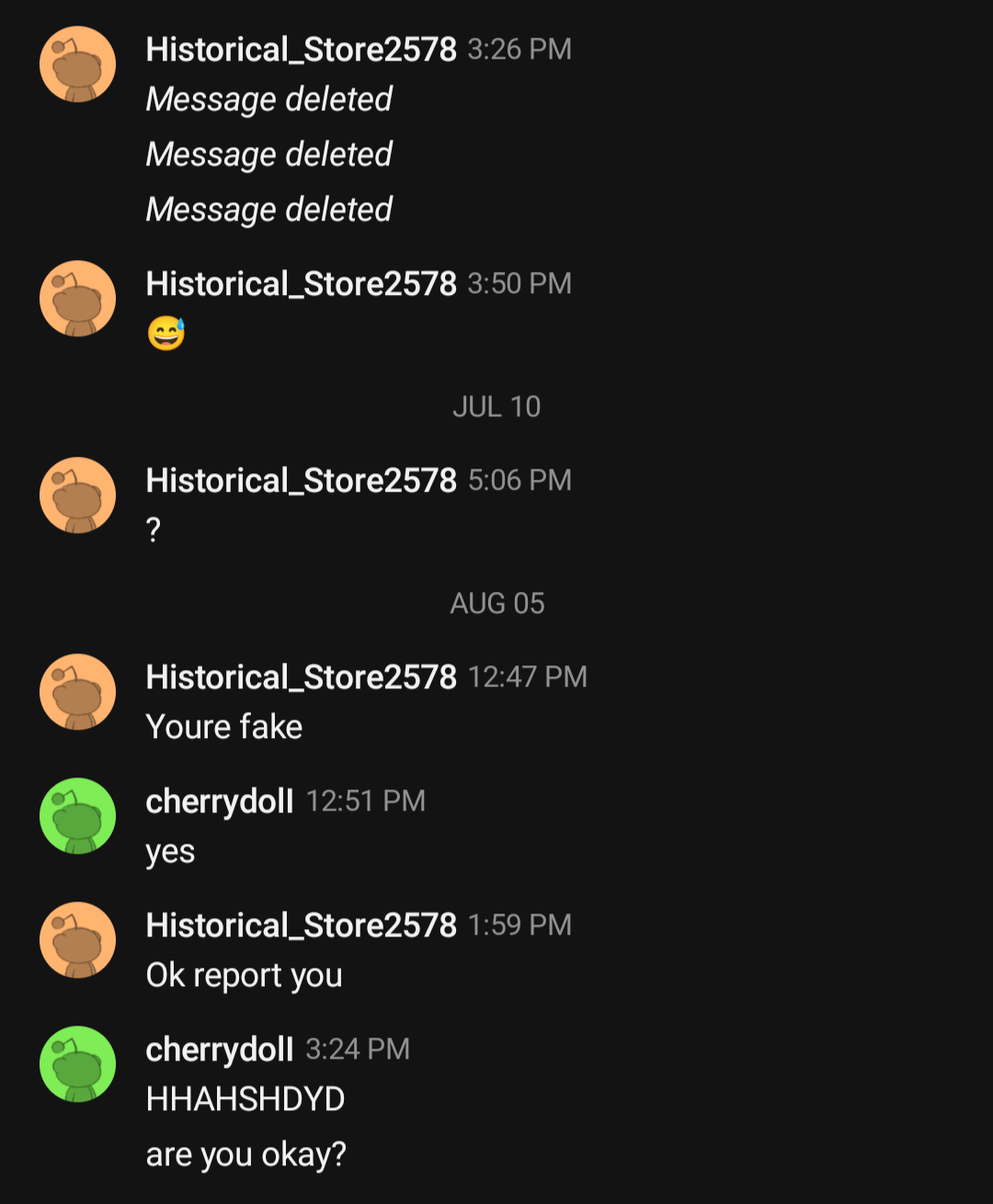Open Historical_Store2578 username at 1:59 PM

coord(301,926)
